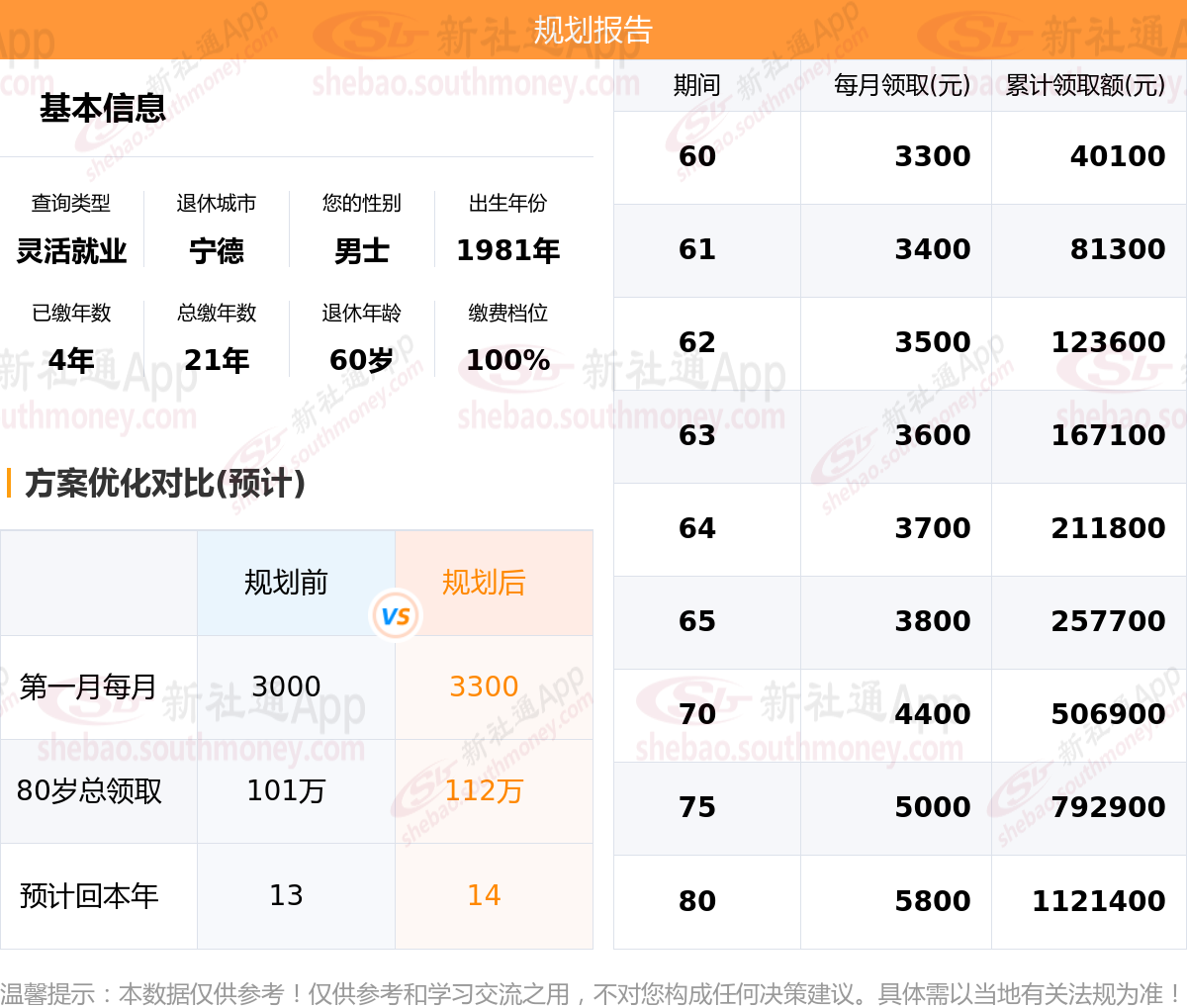1187x1008 pixels.
Task: Click the 查询类型 label
Action: 71,203
